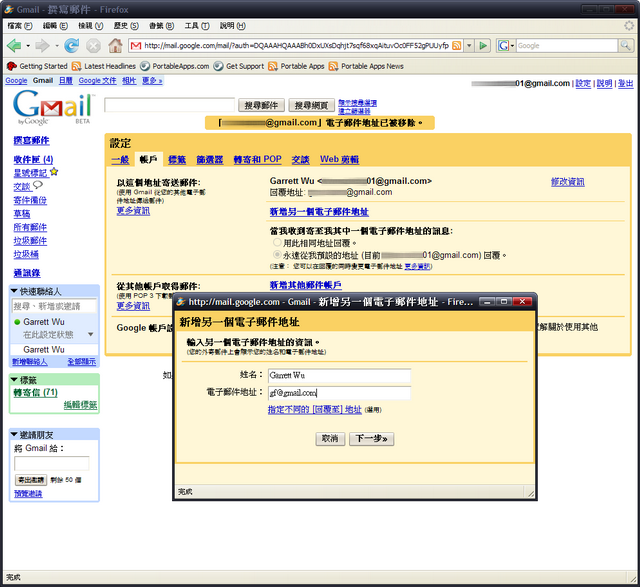The height and width of the screenshot is (587, 640).
Task: Open the 撰寫郵件 compose link
Action: pyautogui.click(x=31, y=140)
